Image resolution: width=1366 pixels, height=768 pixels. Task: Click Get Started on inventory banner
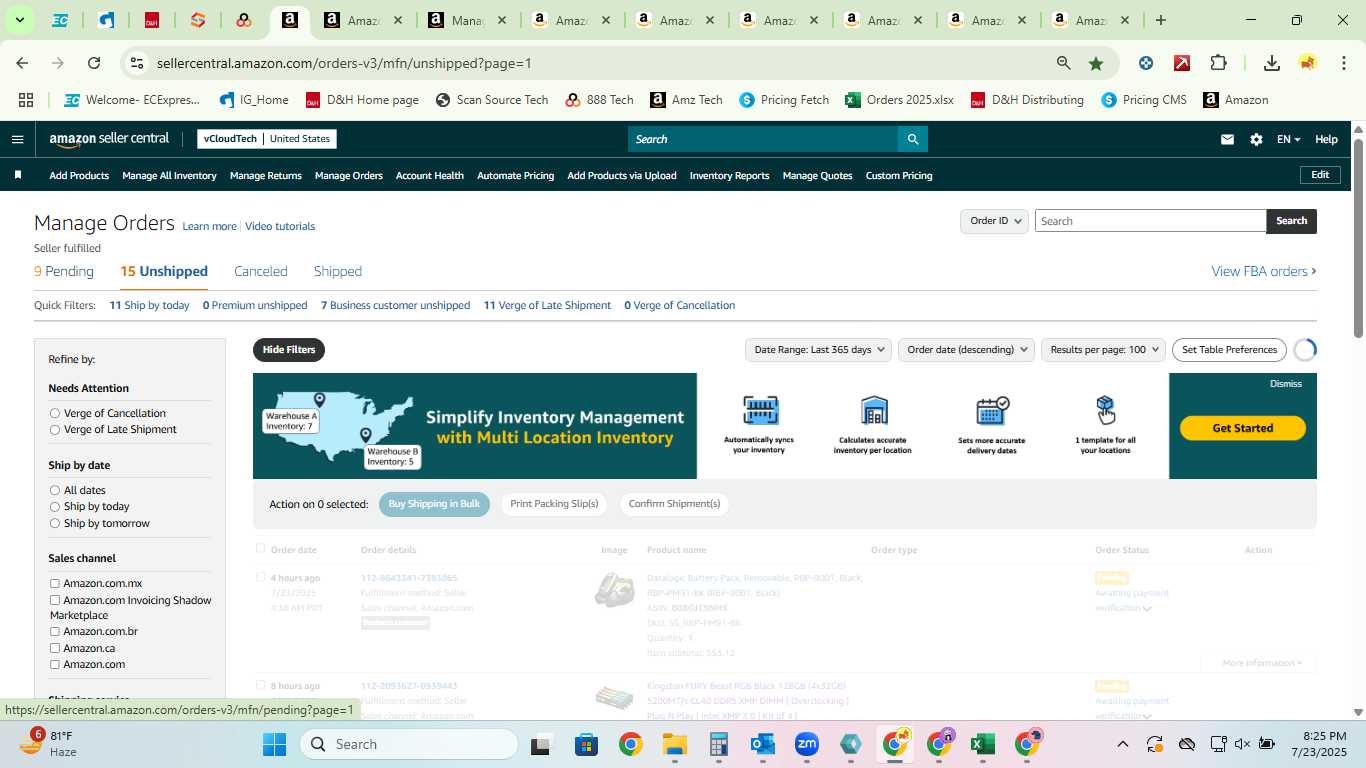pos(1243,428)
